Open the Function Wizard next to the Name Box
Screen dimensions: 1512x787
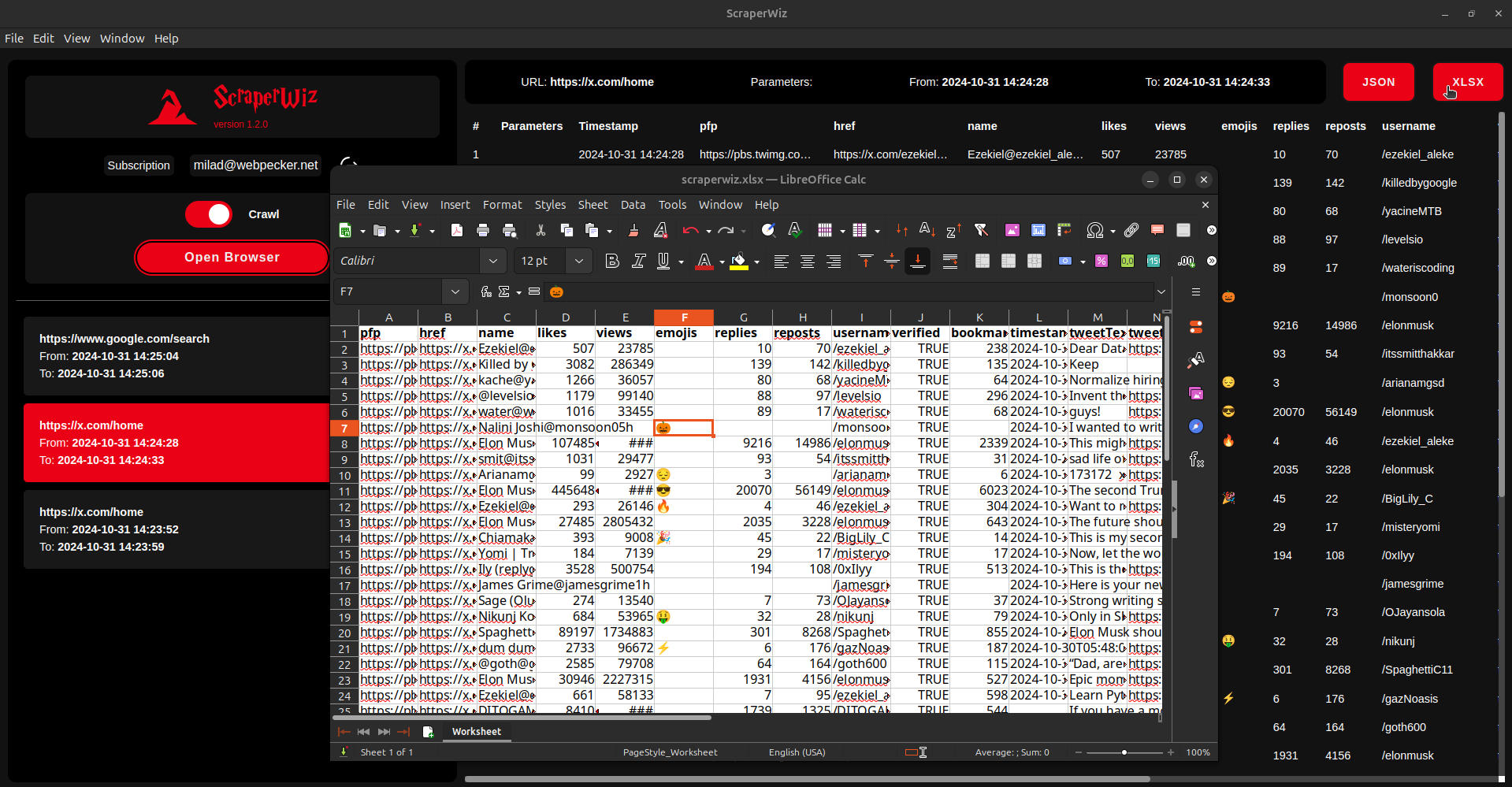coord(486,291)
